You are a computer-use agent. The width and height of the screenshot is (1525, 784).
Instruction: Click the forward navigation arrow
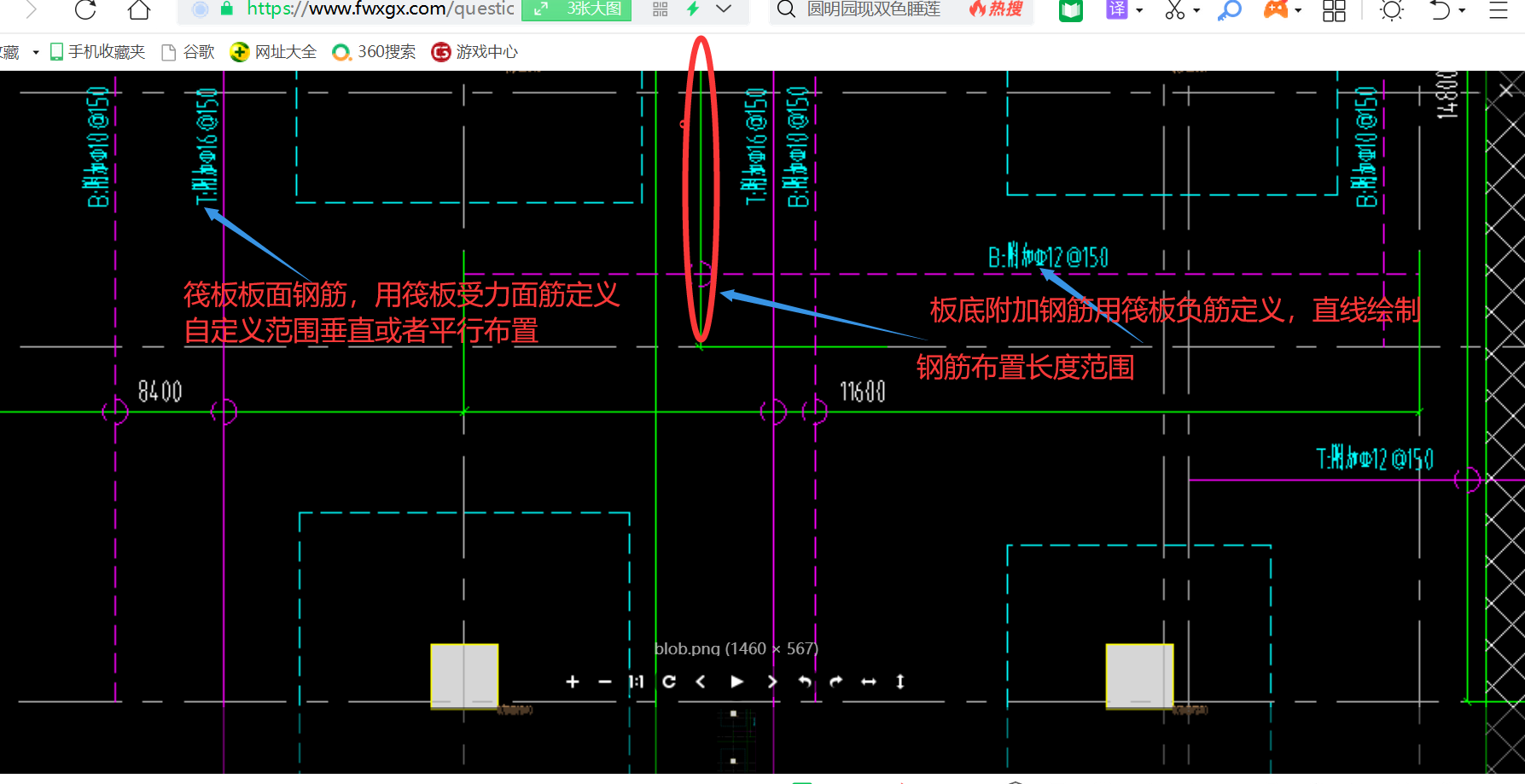(32, 9)
